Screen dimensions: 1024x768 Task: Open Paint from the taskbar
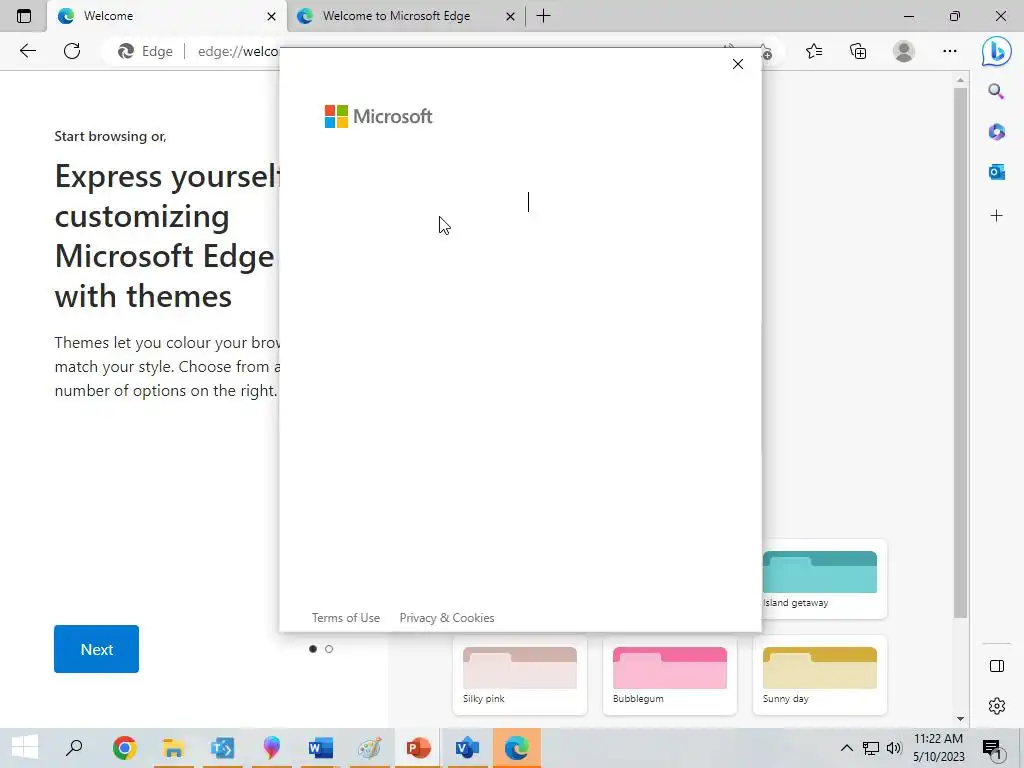click(x=369, y=748)
